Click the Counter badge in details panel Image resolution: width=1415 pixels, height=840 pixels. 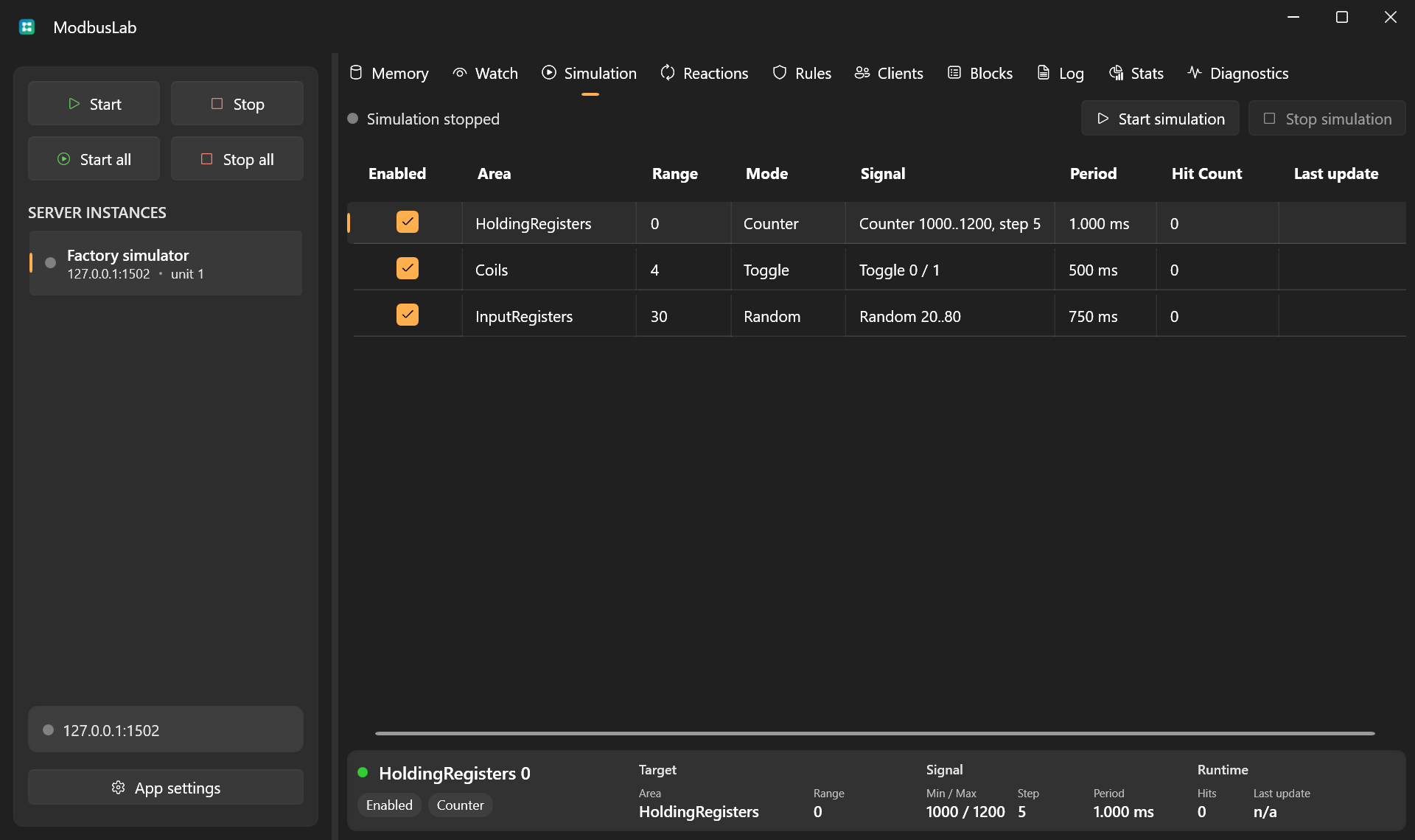tap(460, 805)
